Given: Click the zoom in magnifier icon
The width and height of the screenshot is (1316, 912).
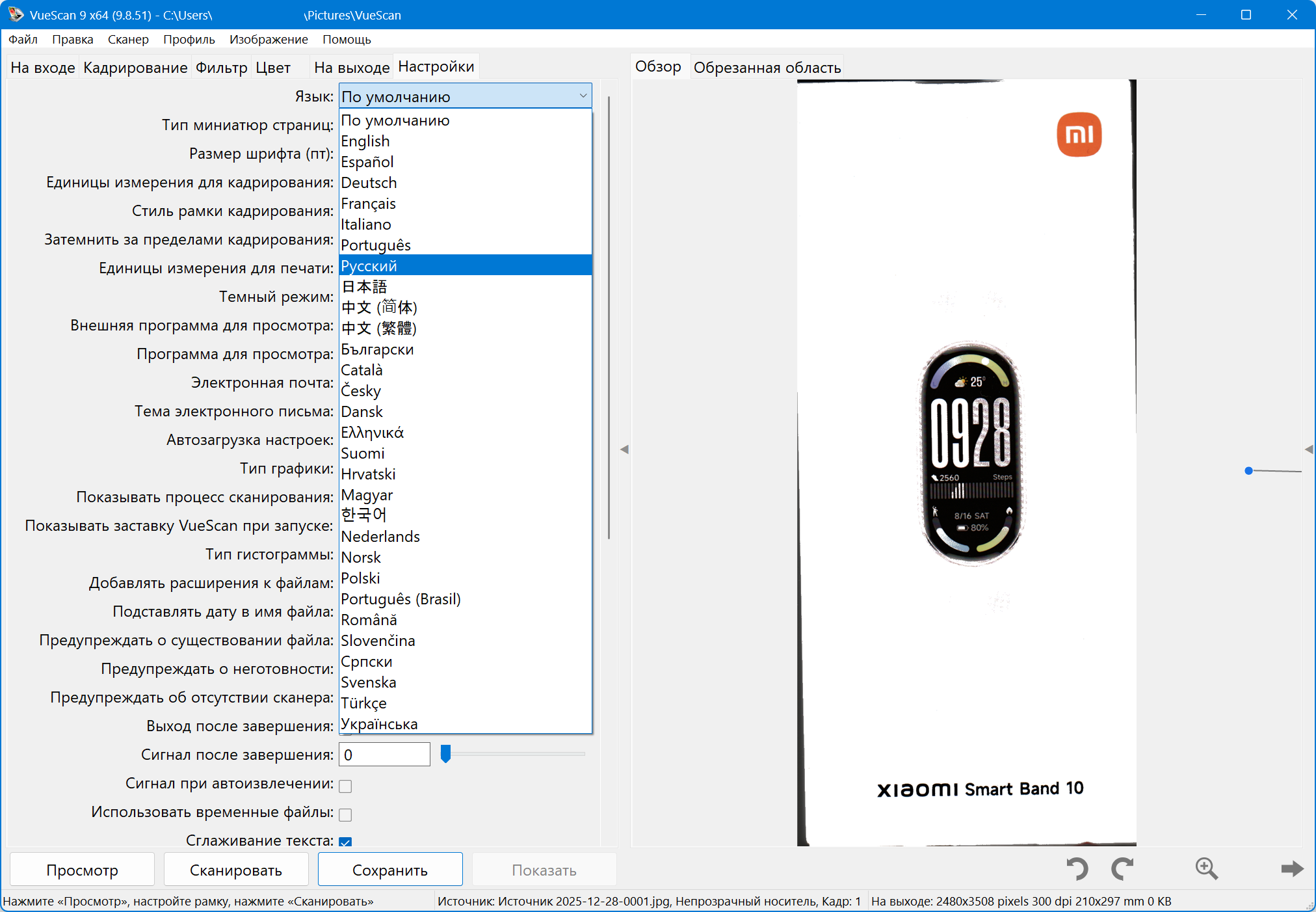Looking at the screenshot, I should tap(1206, 868).
